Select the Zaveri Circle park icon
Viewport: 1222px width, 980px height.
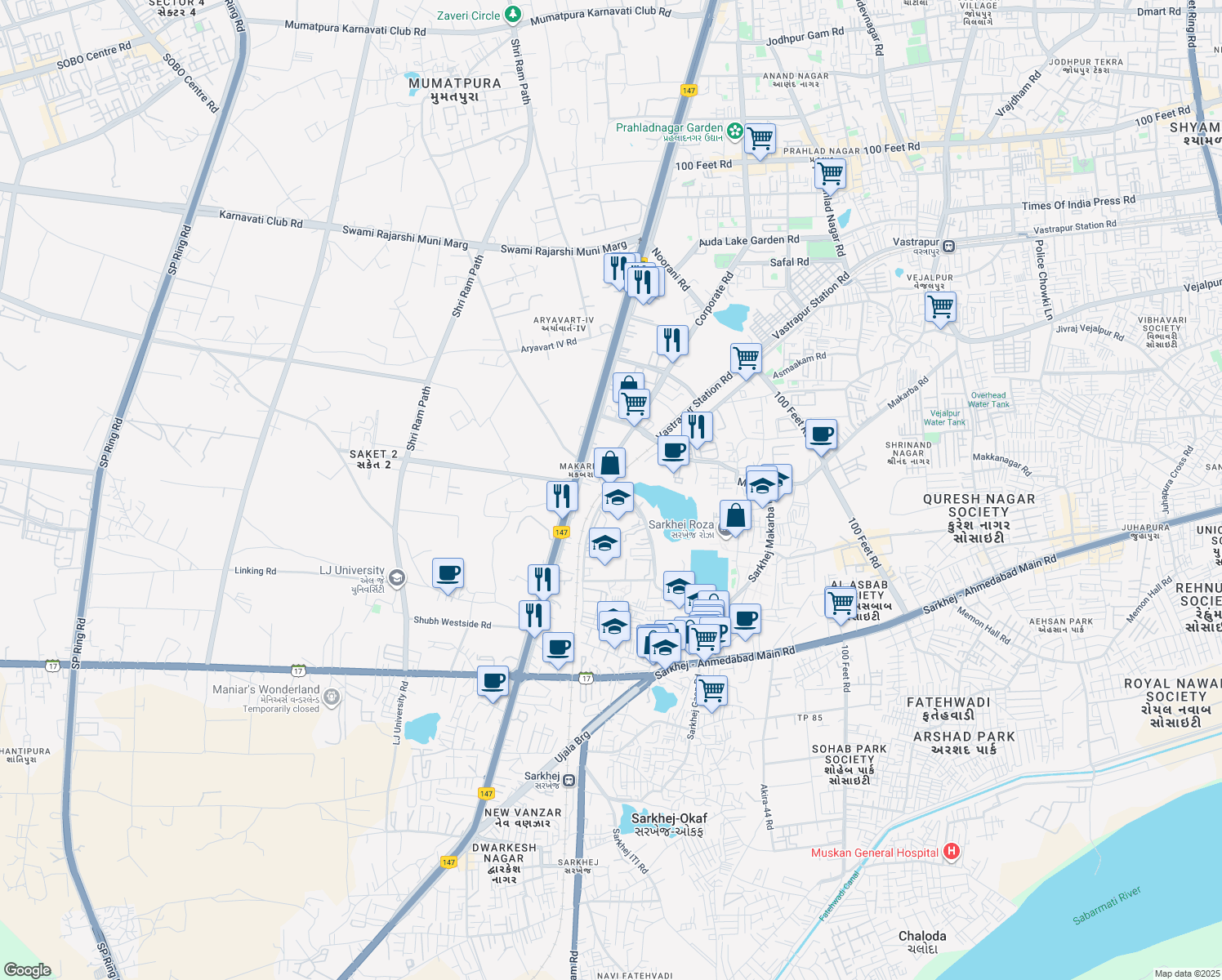[x=512, y=15]
